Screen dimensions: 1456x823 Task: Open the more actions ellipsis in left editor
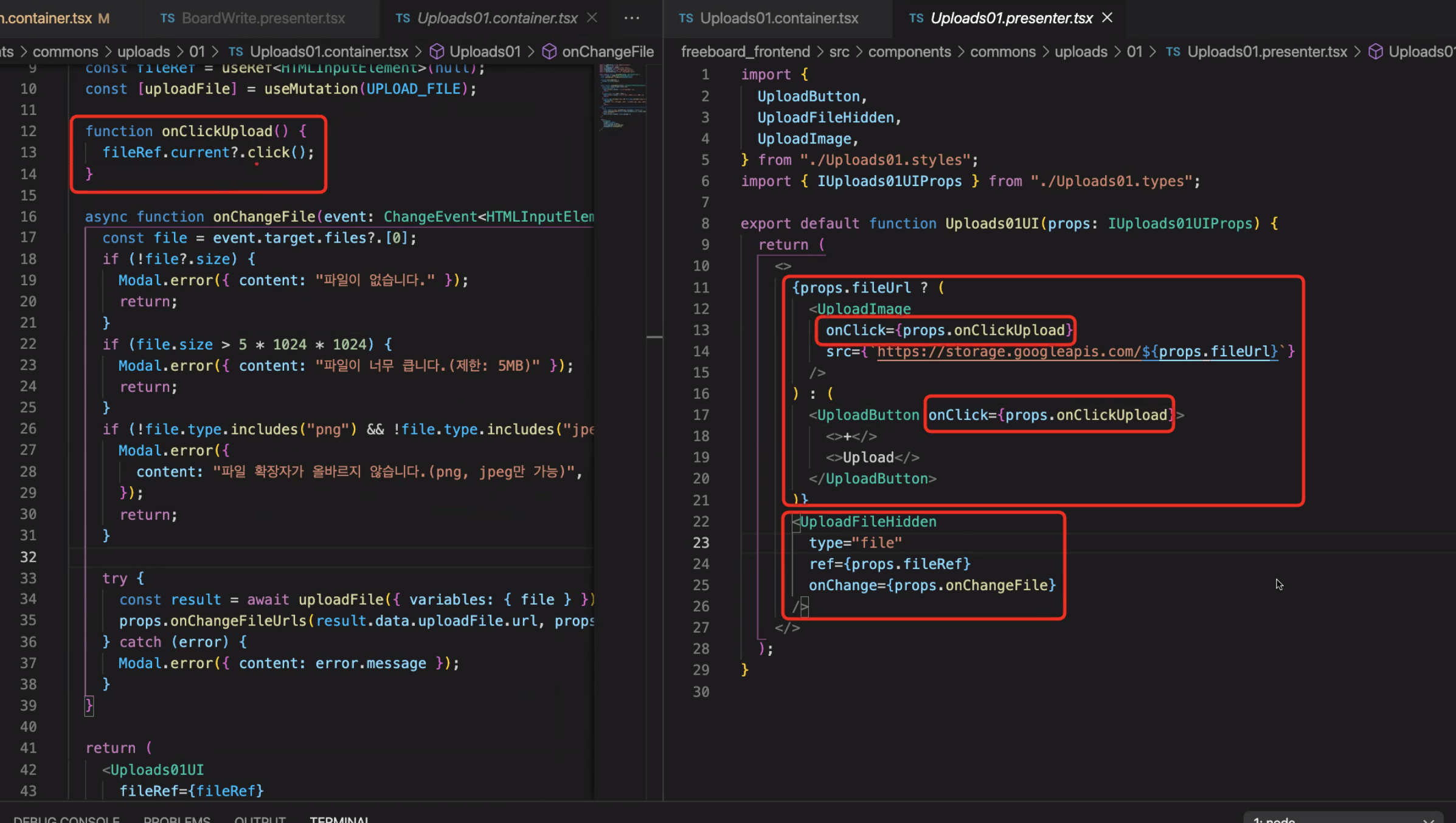(632, 18)
